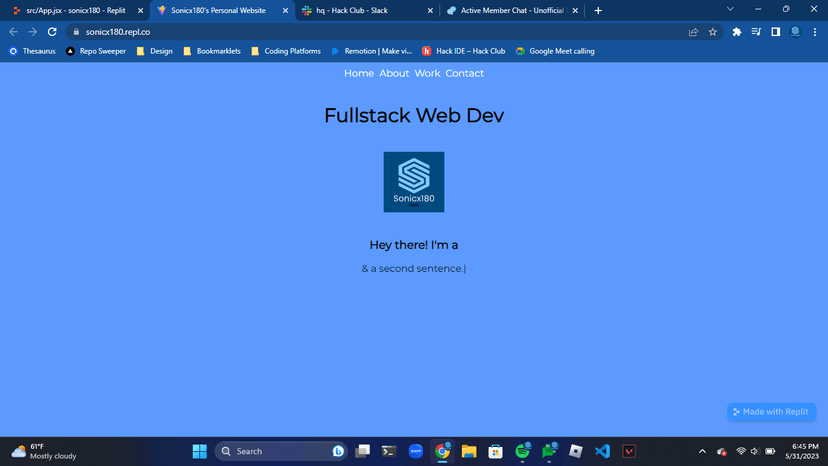
Task: Toggle the browser side panel icon
Action: pos(775,32)
